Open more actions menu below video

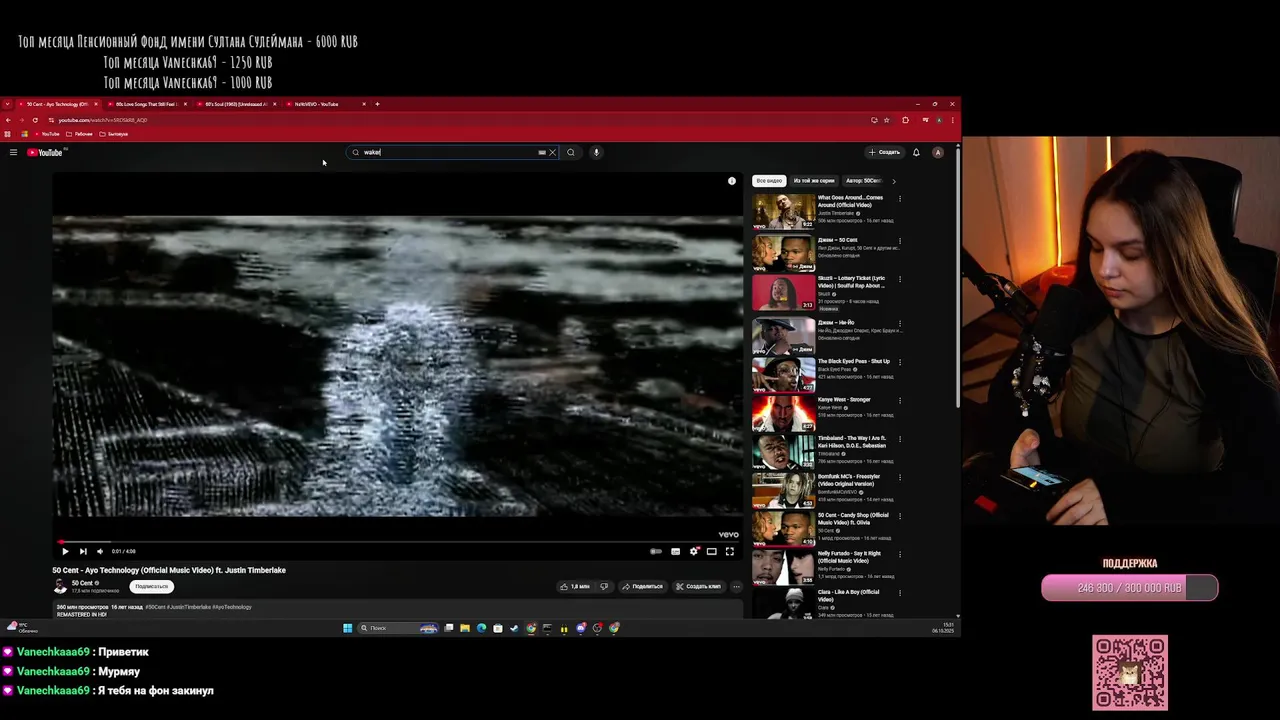point(737,586)
